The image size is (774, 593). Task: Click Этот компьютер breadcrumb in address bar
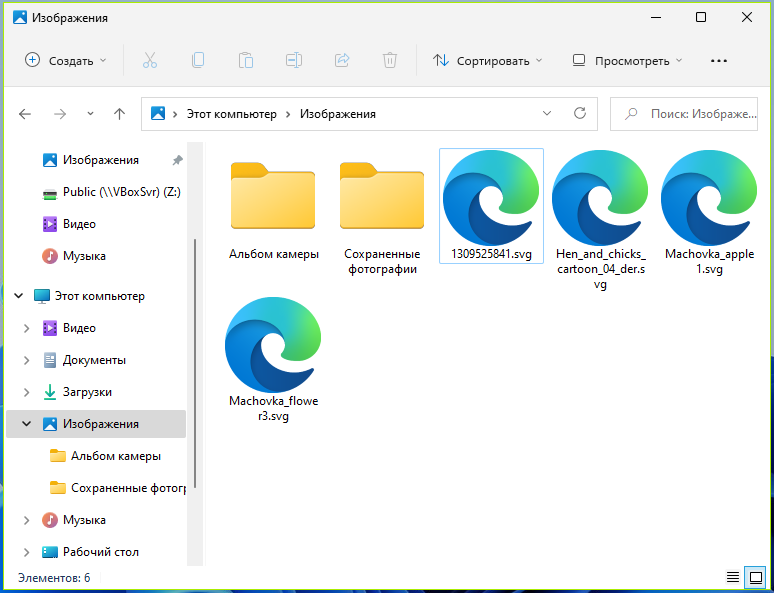232,114
